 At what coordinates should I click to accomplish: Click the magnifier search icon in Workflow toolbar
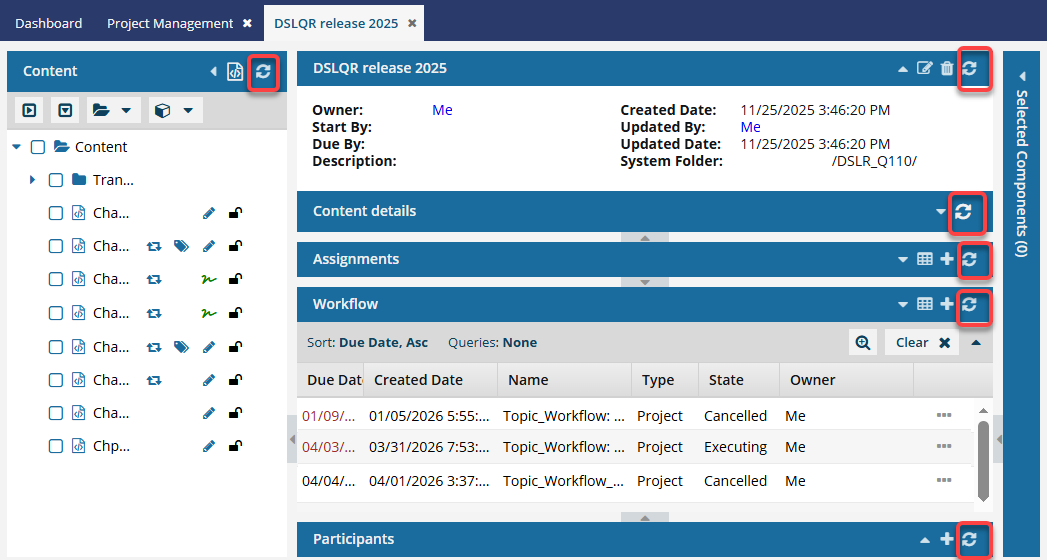coord(862,343)
